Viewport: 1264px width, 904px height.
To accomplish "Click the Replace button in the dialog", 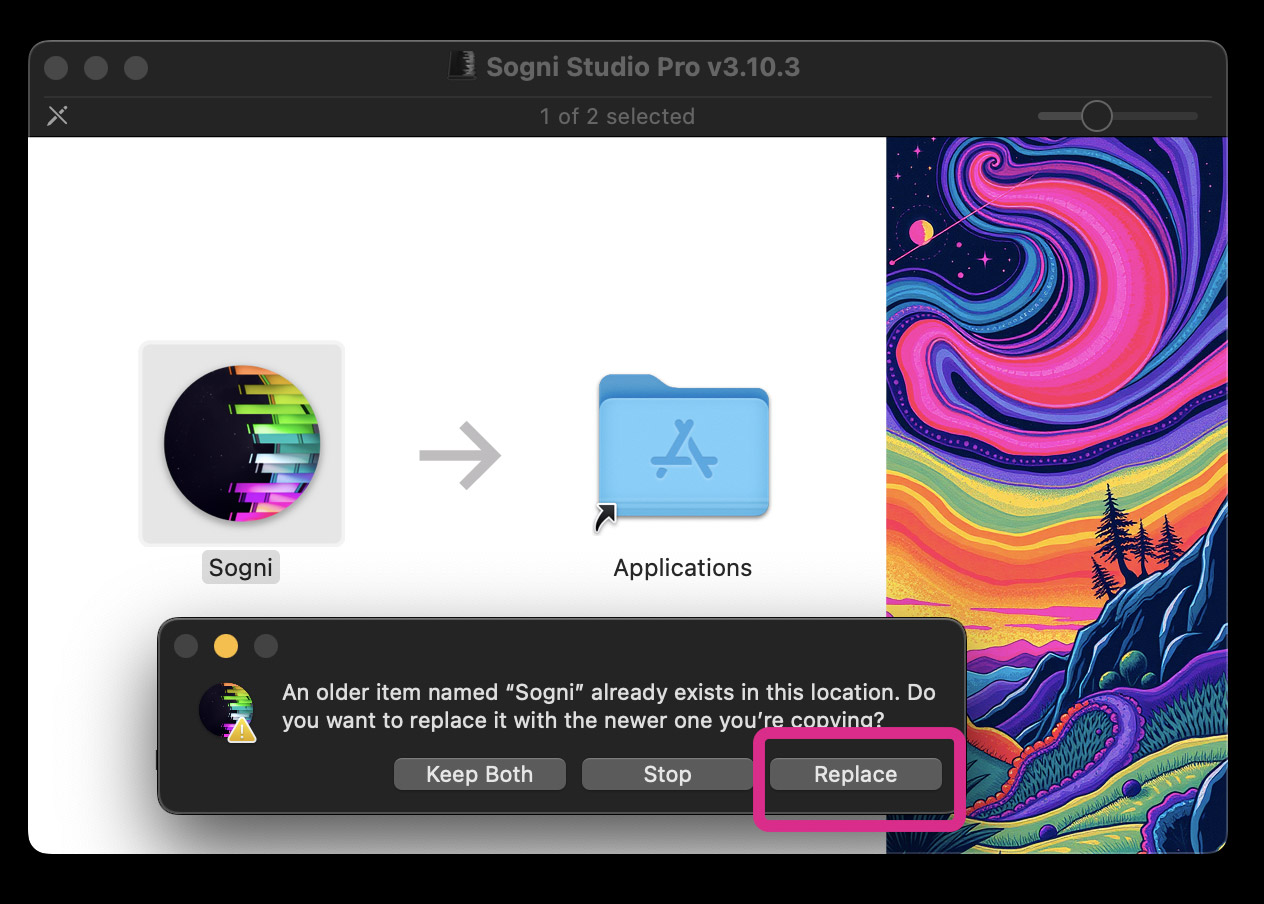I will pyautogui.click(x=855, y=774).
